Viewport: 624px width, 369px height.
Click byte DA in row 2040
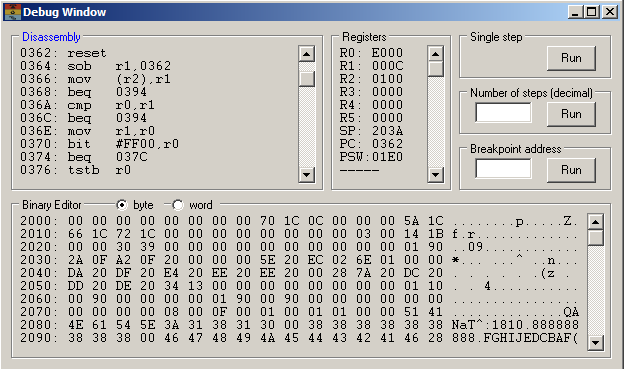(76, 273)
